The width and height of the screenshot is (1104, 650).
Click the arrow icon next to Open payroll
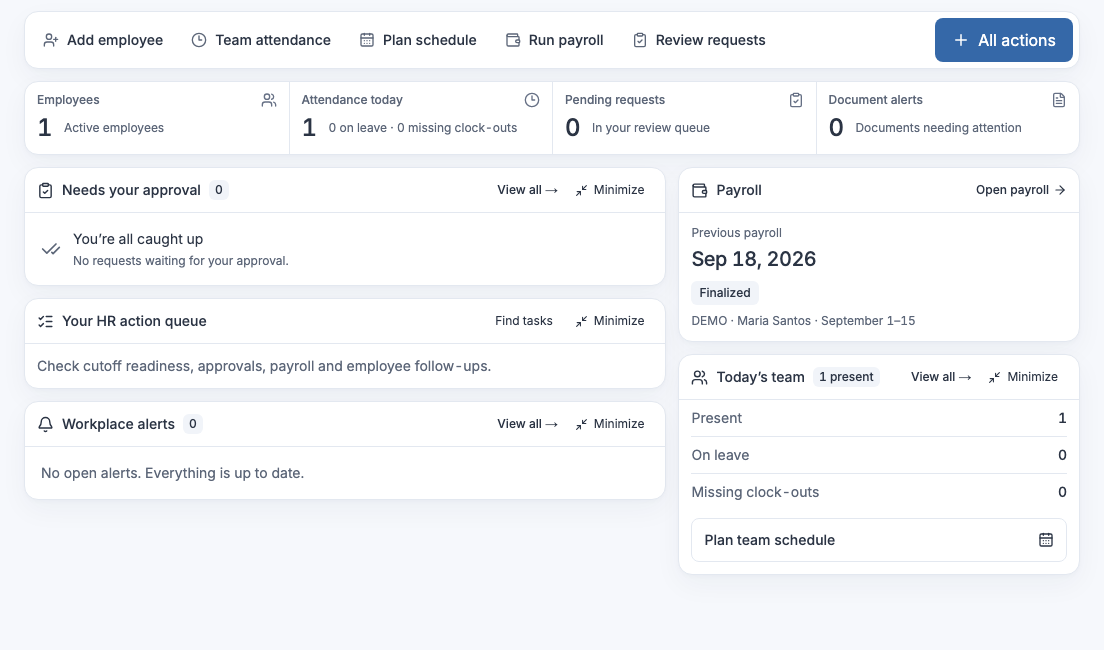[x=1060, y=190]
